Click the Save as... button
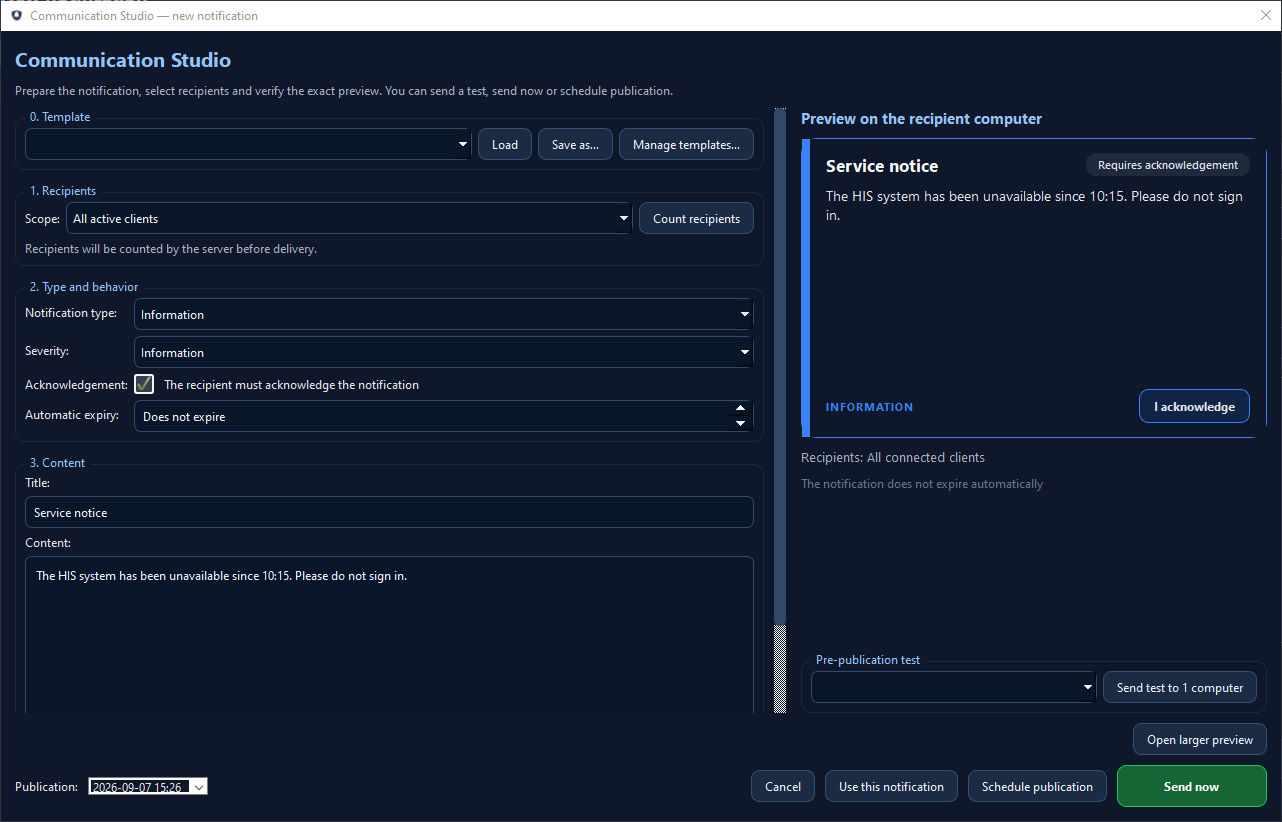 (x=575, y=144)
